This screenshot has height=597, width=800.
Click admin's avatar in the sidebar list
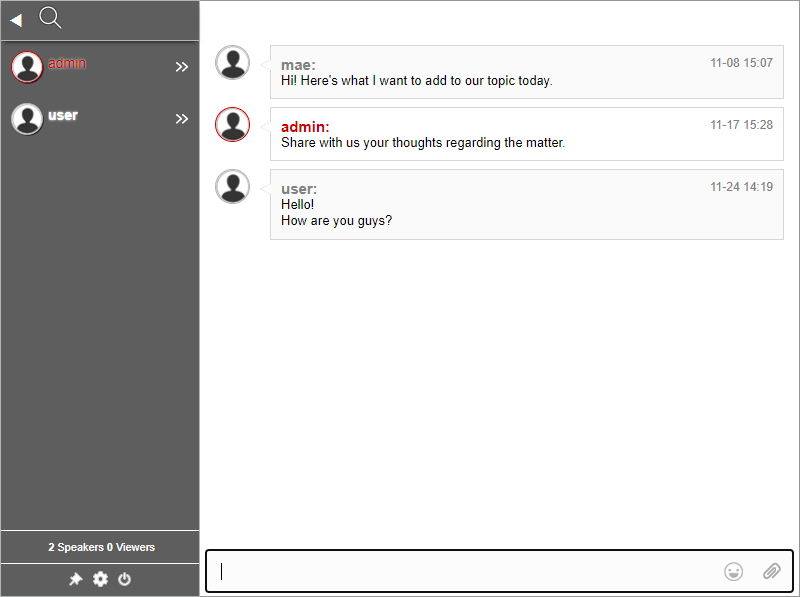pyautogui.click(x=27, y=67)
